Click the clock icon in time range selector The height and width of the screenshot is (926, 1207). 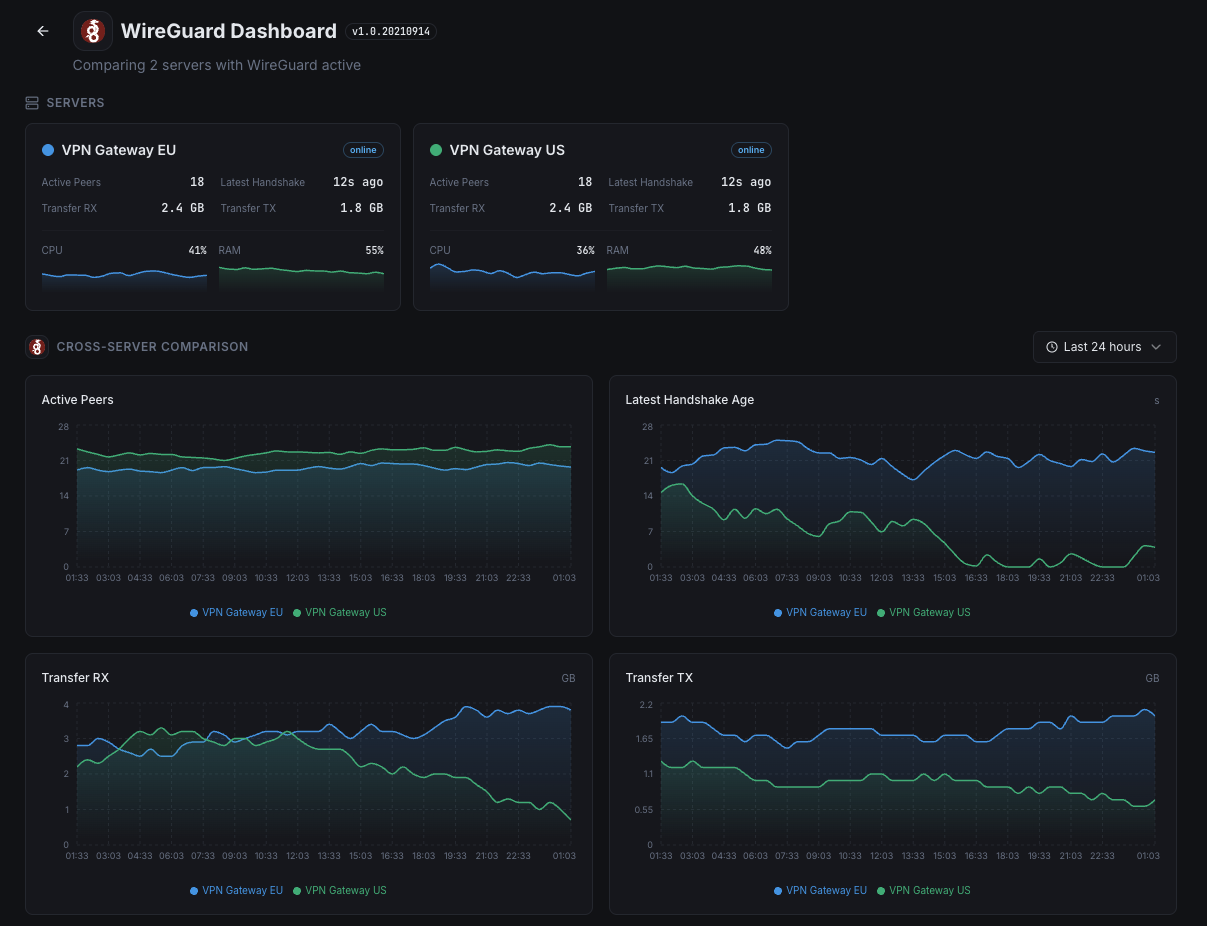(x=1052, y=347)
